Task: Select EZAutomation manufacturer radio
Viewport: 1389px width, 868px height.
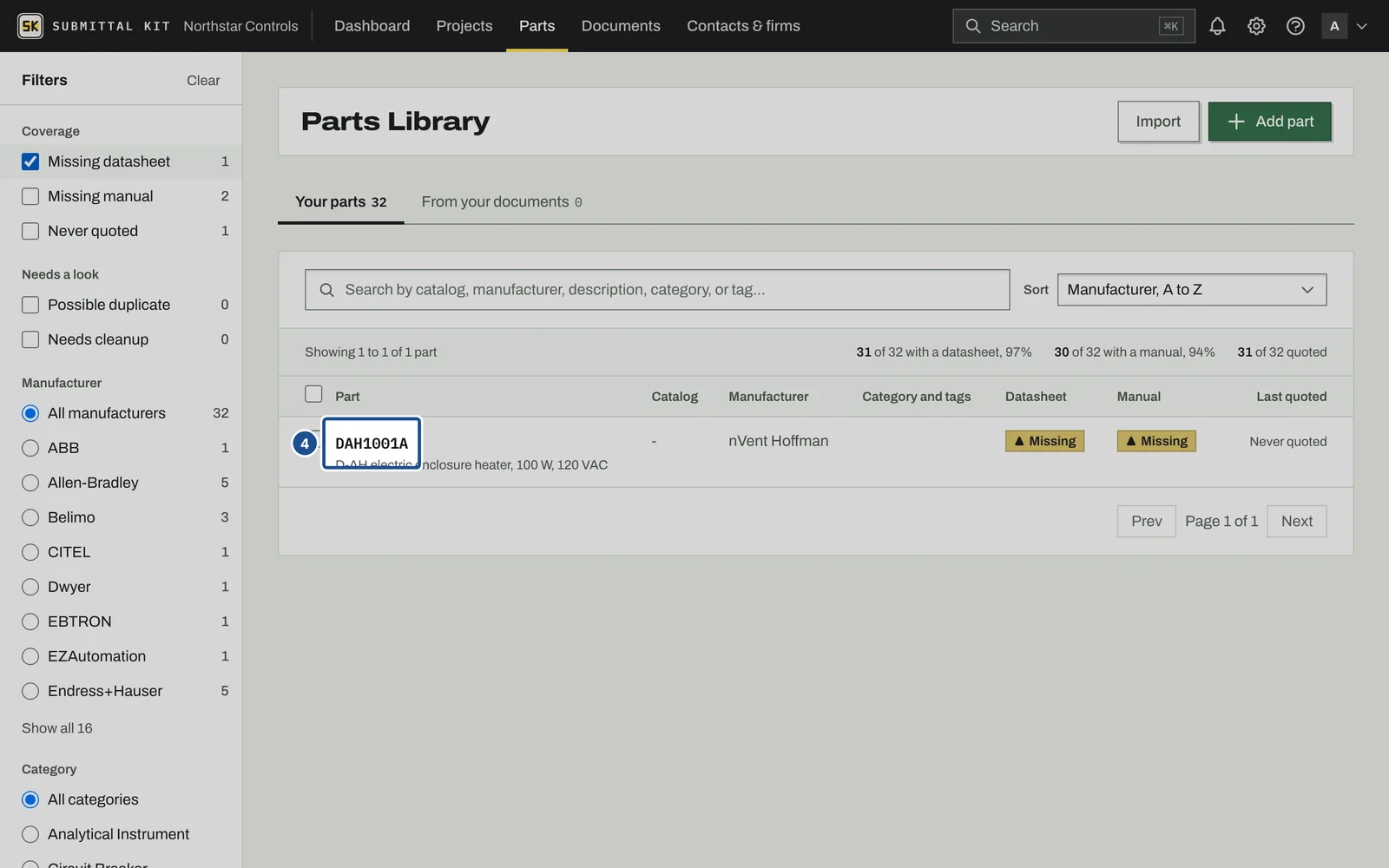Action: tap(30, 656)
